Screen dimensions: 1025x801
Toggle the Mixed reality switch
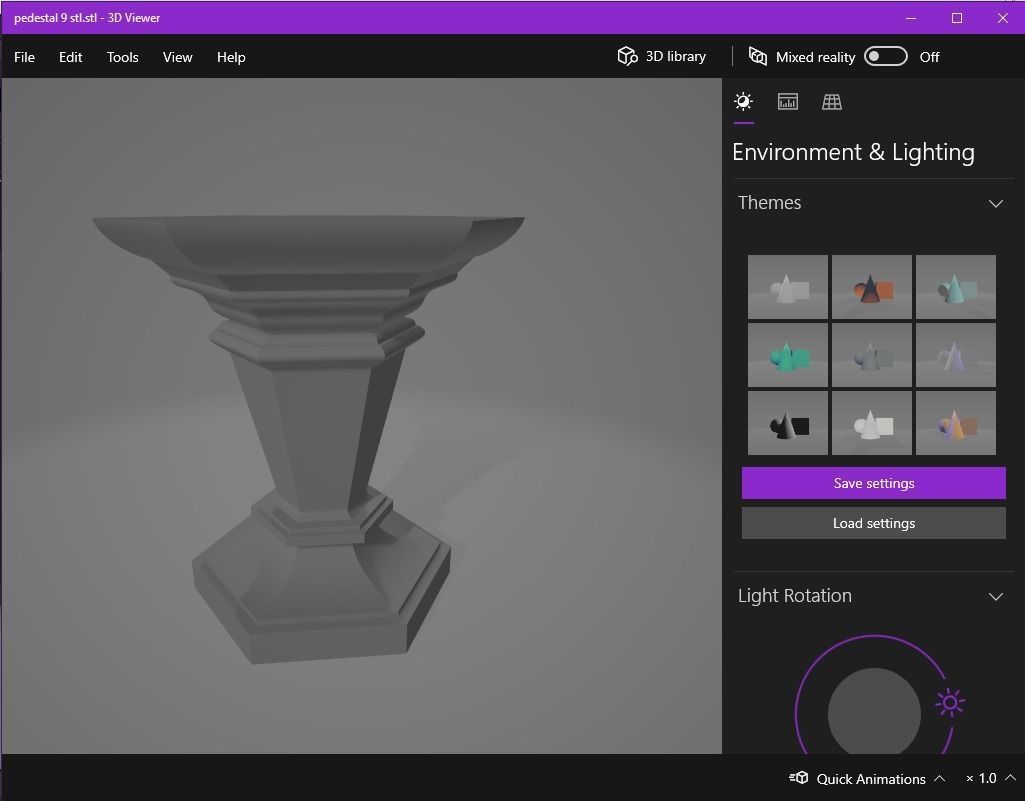(886, 56)
